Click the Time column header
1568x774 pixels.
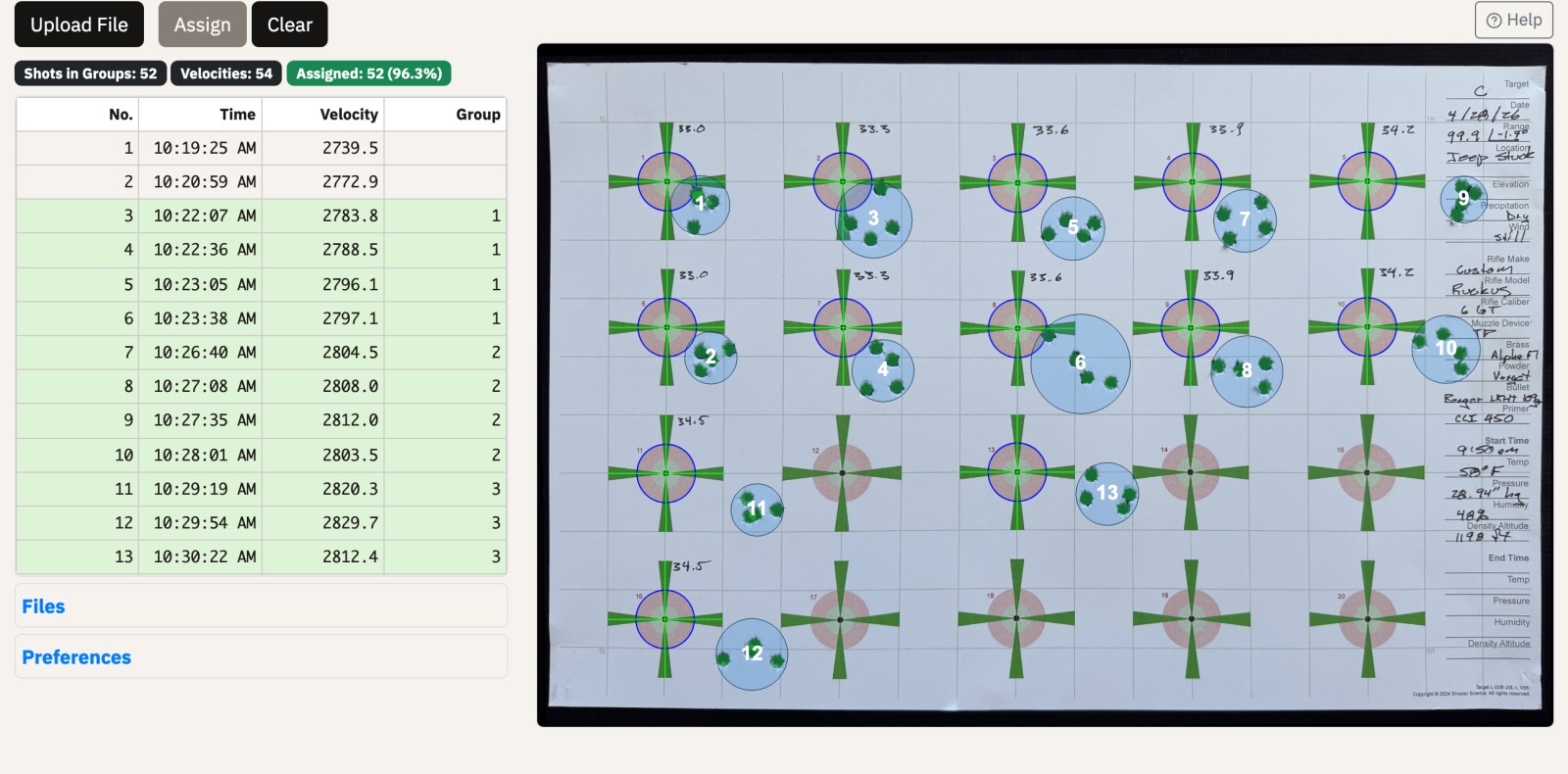tap(200, 115)
